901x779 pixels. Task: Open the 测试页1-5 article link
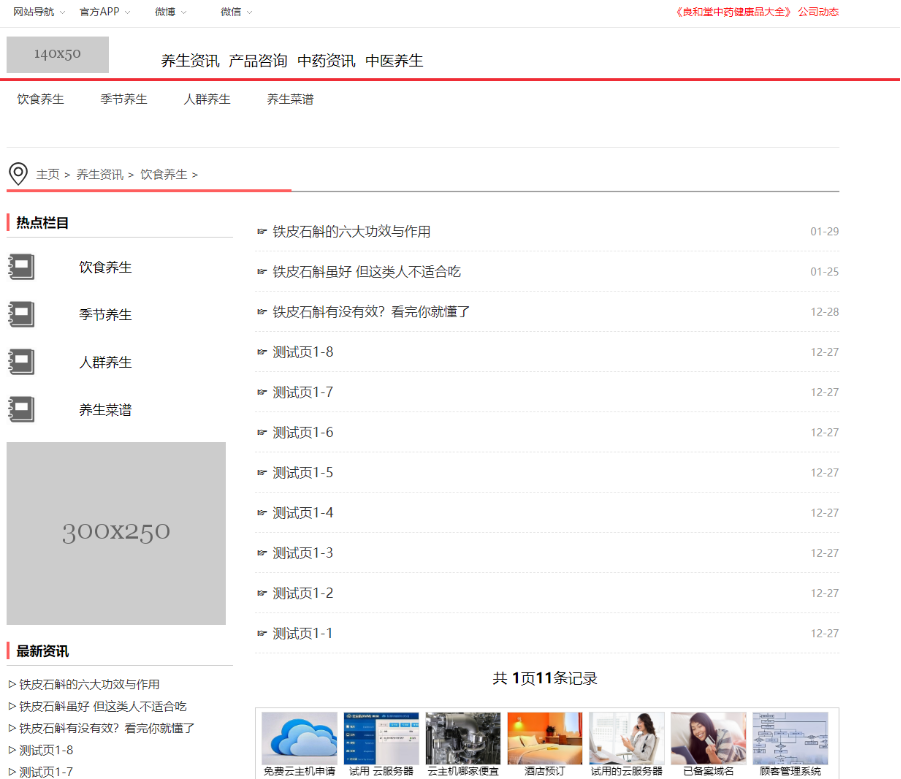click(x=303, y=473)
